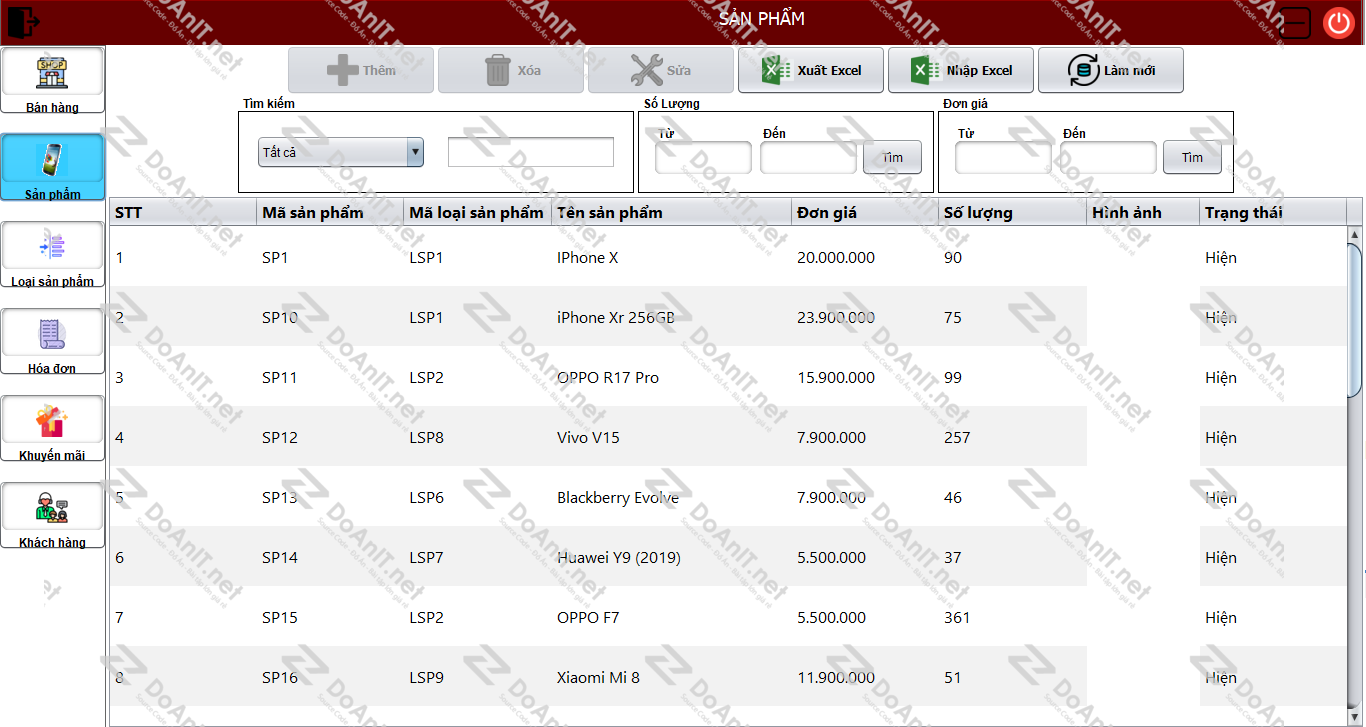Focus the Đơn giá Đến field

point(1108,158)
